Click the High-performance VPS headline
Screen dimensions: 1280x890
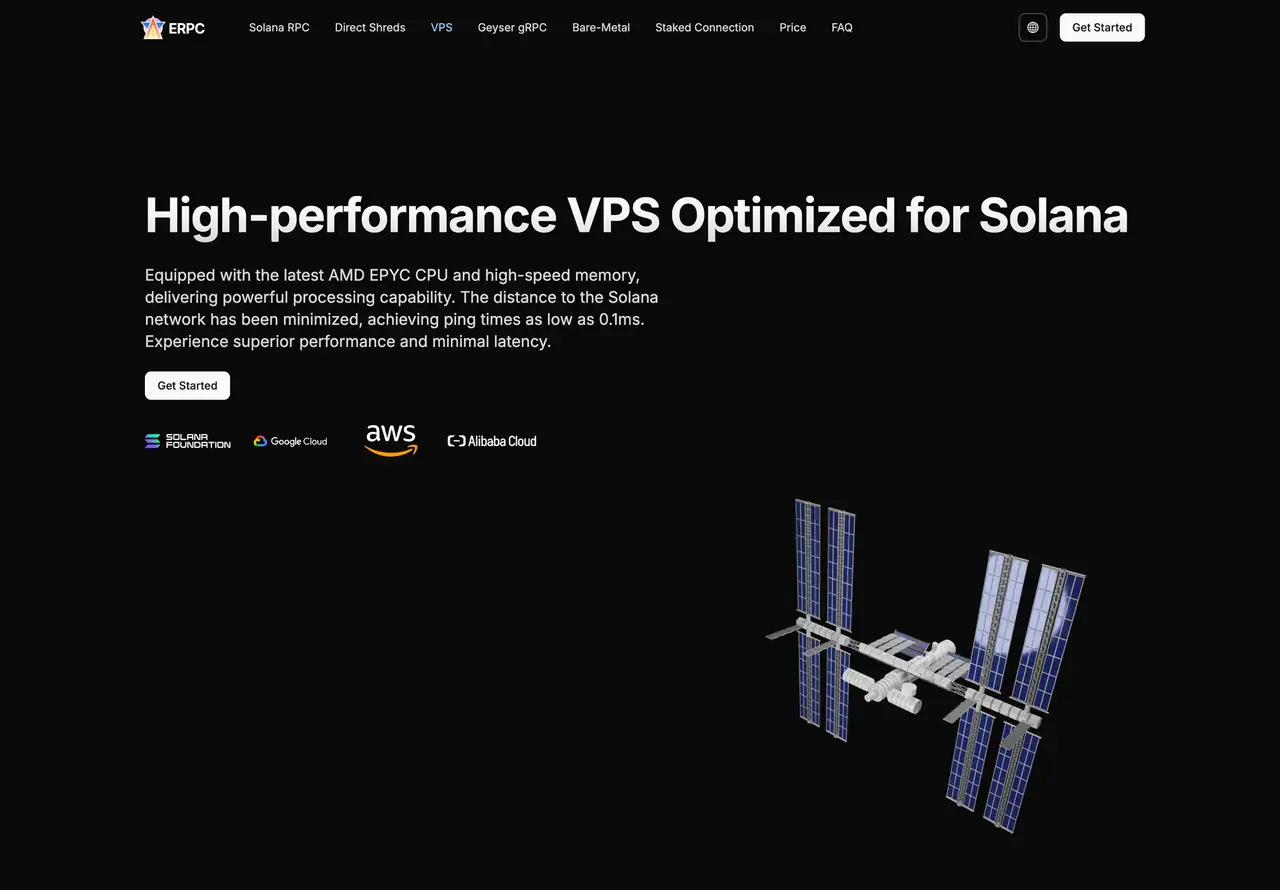tap(636, 215)
